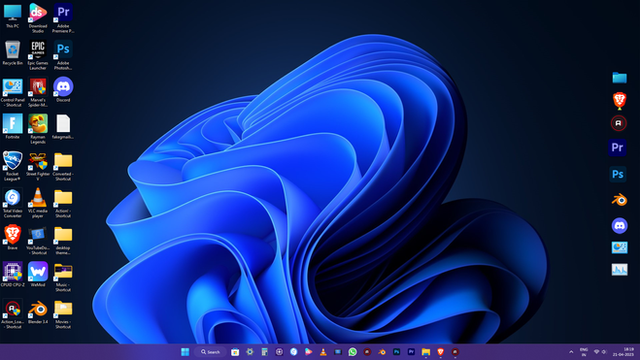640x360 pixels.
Task: Select the fakegmails blank file icon
Action: click(x=63, y=127)
